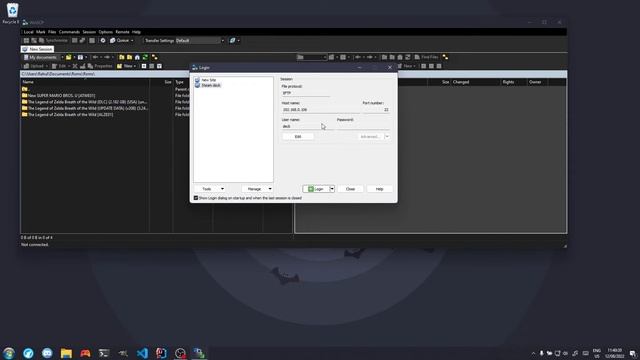Click the Synchronize toolbar button

coord(53,40)
